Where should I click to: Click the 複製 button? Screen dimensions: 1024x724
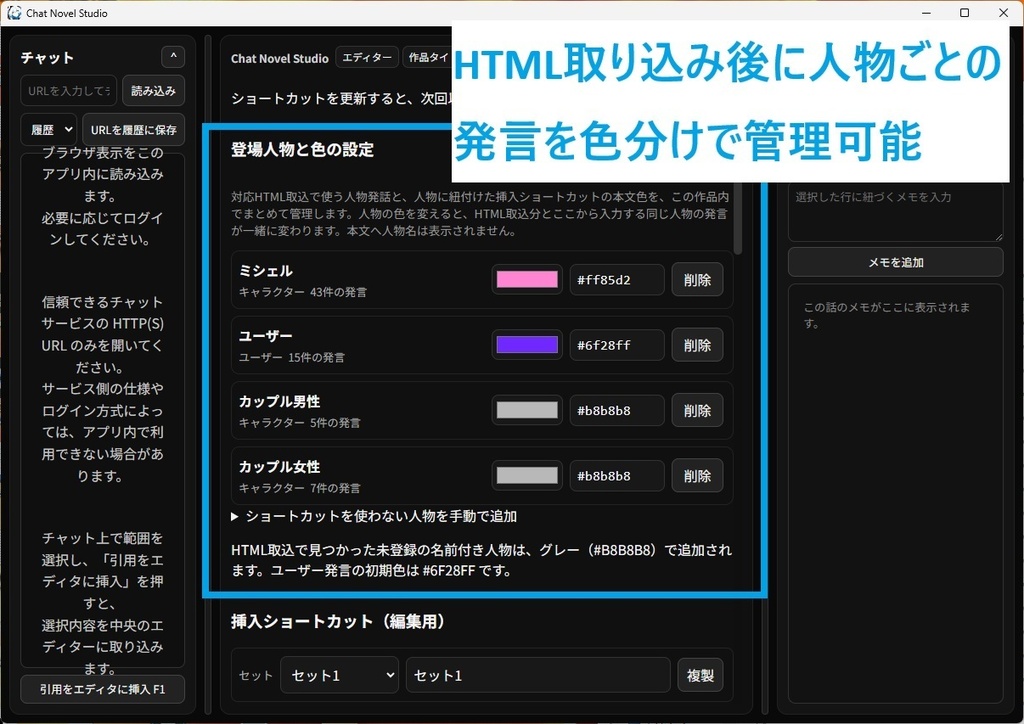click(700, 675)
